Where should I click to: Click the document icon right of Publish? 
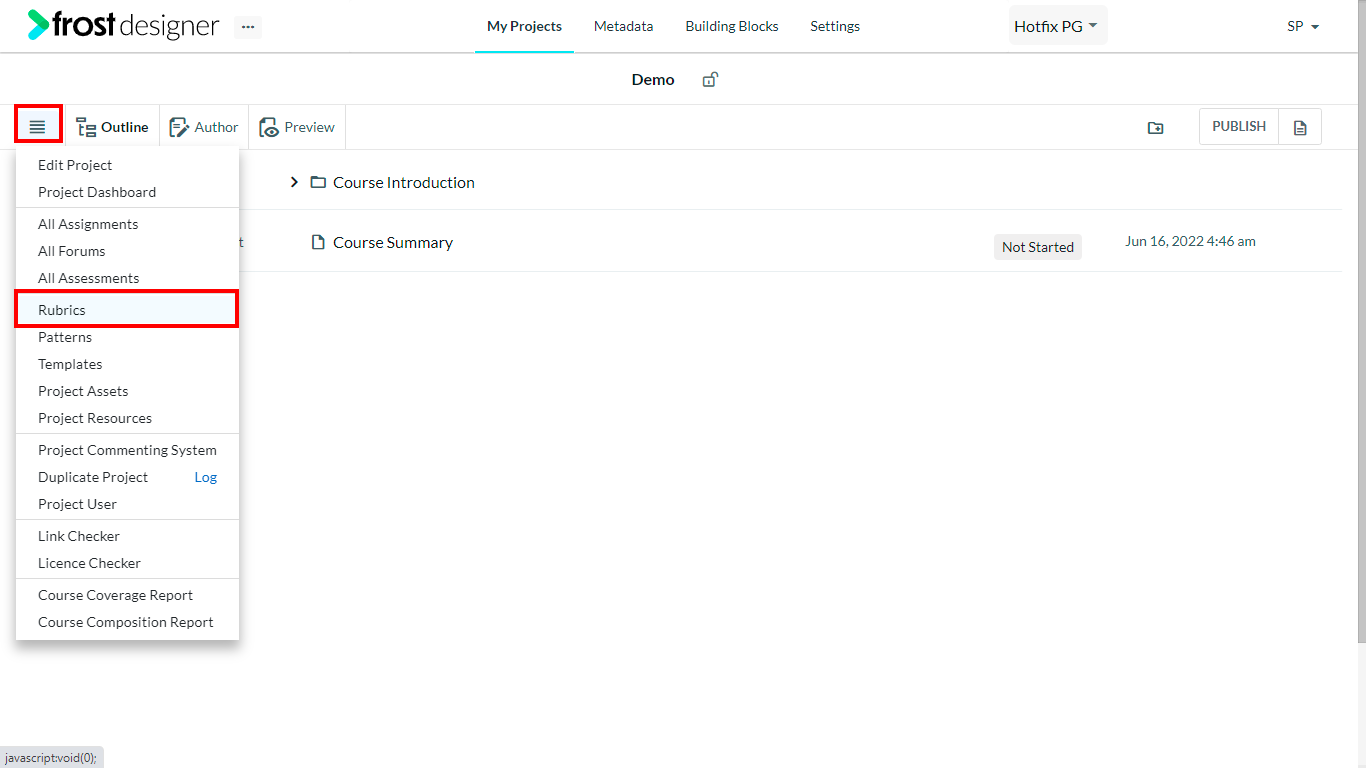tap(1300, 127)
